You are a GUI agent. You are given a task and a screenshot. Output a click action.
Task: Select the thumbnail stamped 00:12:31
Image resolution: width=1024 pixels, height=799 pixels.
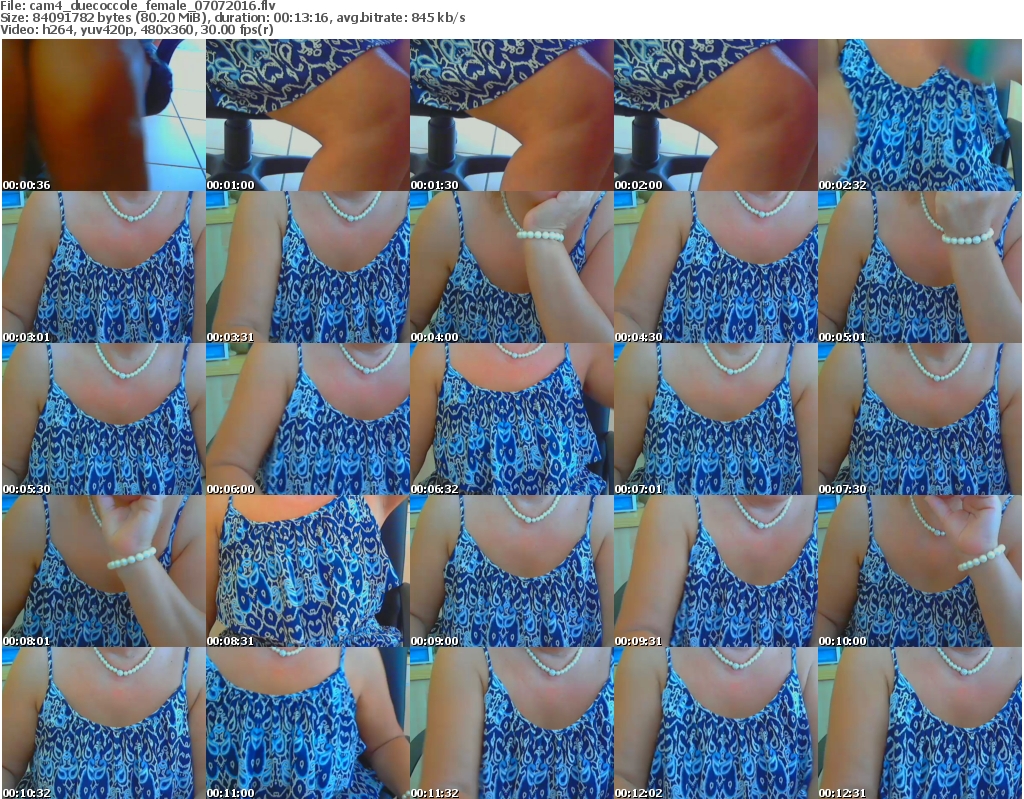tap(920, 723)
